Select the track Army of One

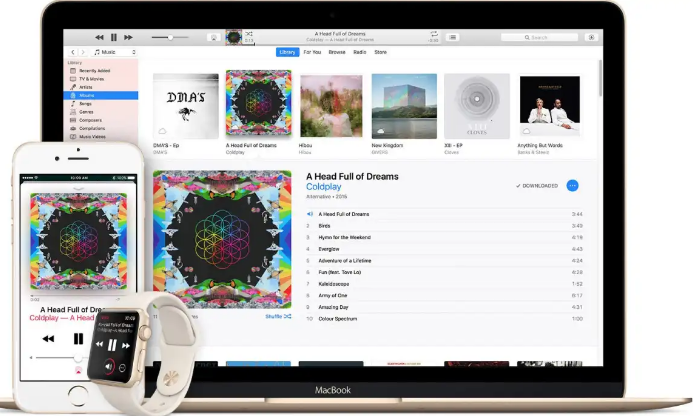pos(445,295)
